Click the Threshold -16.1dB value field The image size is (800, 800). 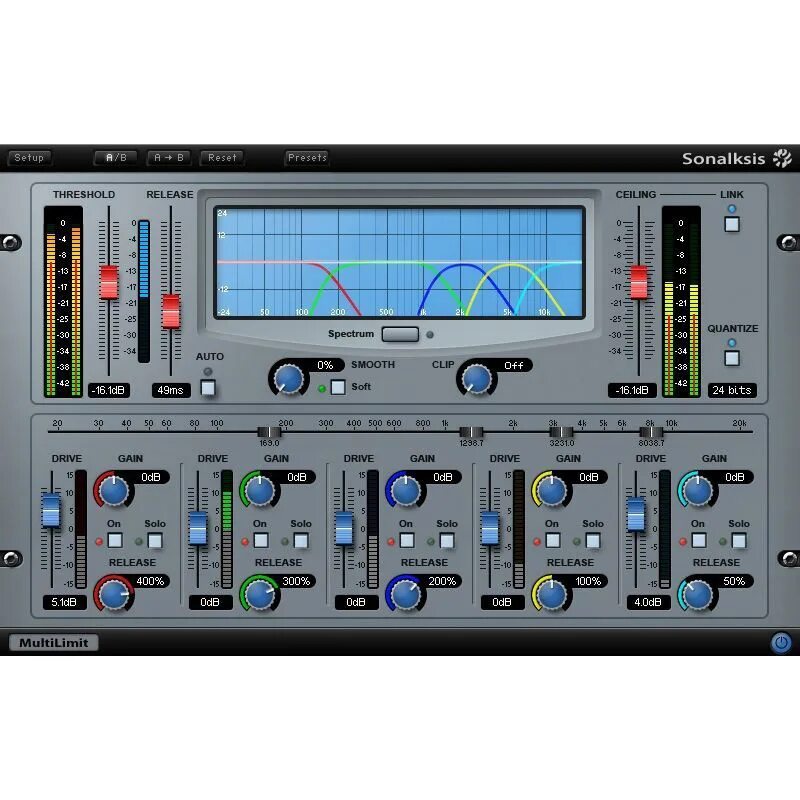point(109,390)
